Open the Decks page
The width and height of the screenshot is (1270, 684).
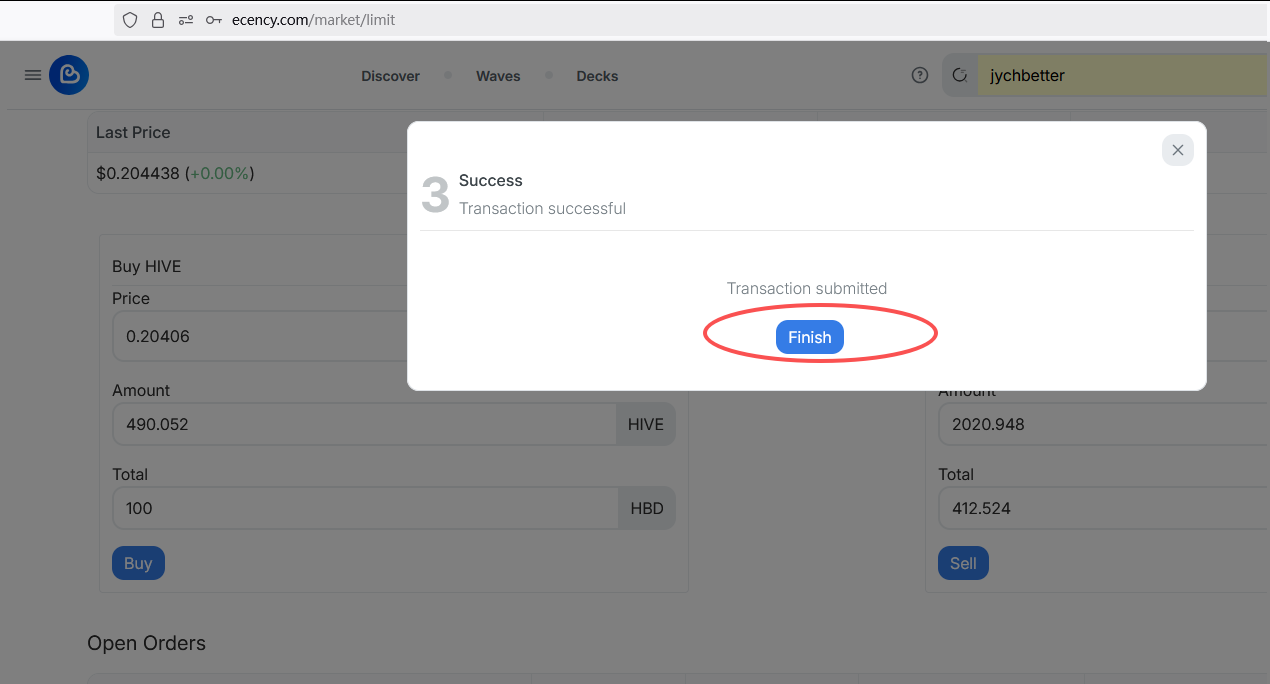597,76
